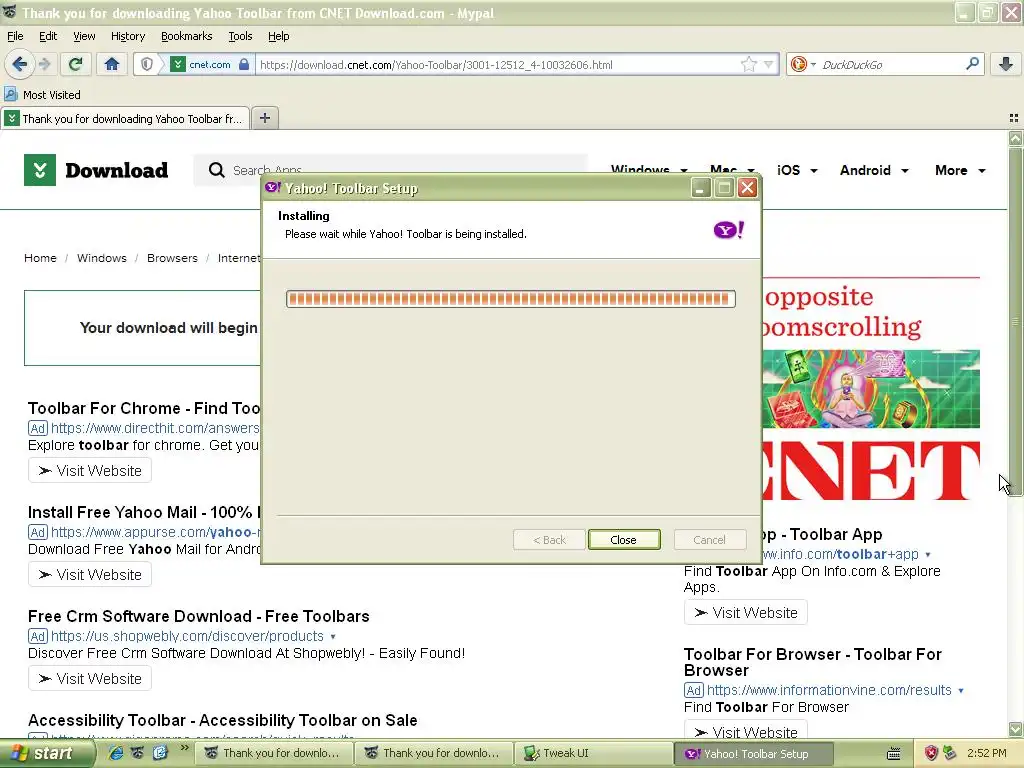Open the Downloads arrow button
Image resolution: width=1024 pixels, height=768 pixels.
[1006, 64]
